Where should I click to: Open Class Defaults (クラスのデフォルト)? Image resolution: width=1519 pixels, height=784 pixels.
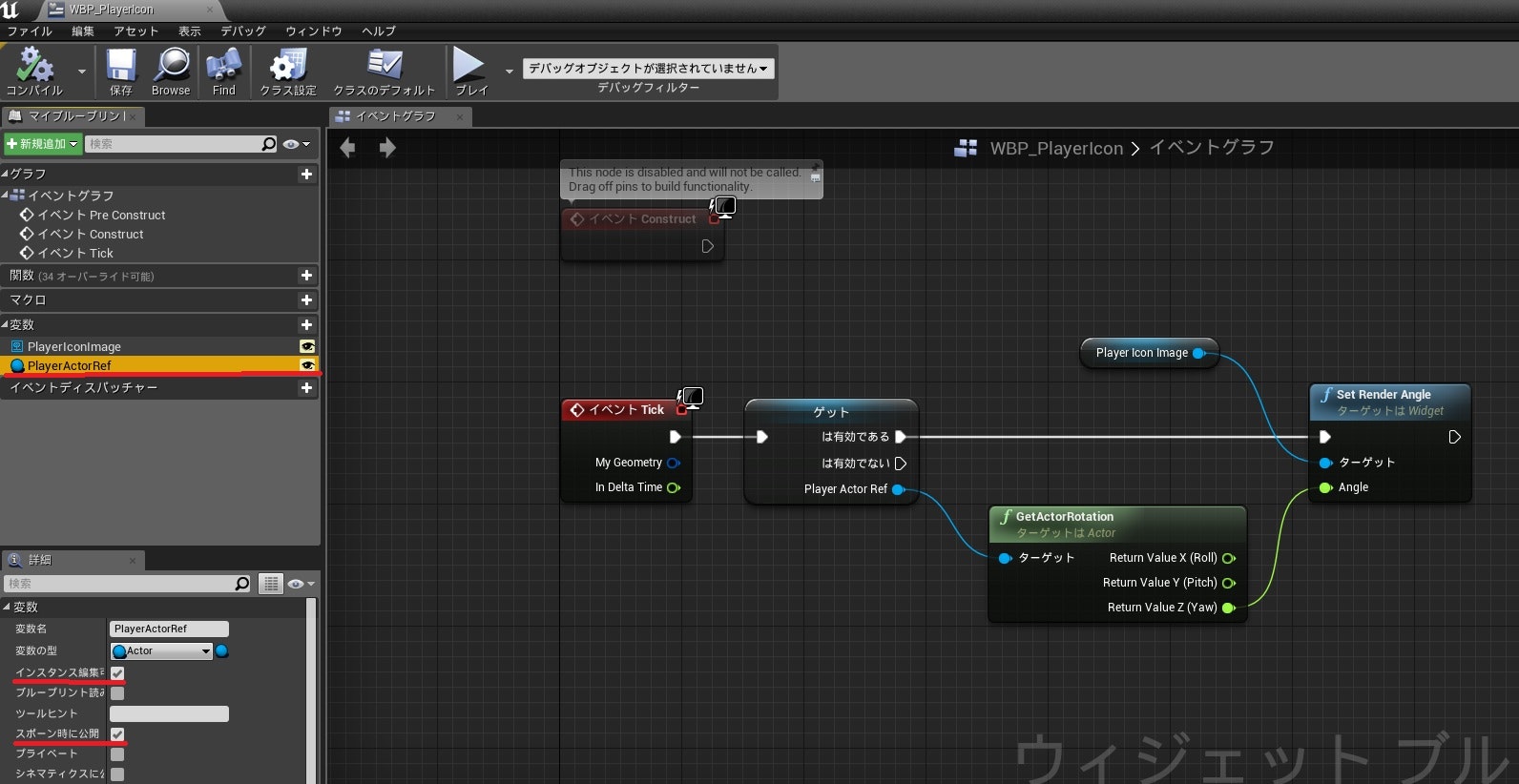[x=384, y=72]
